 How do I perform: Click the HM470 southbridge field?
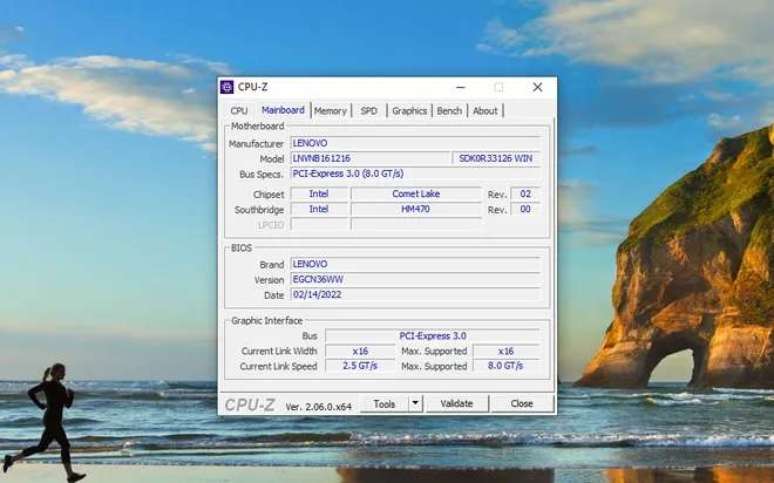416,209
